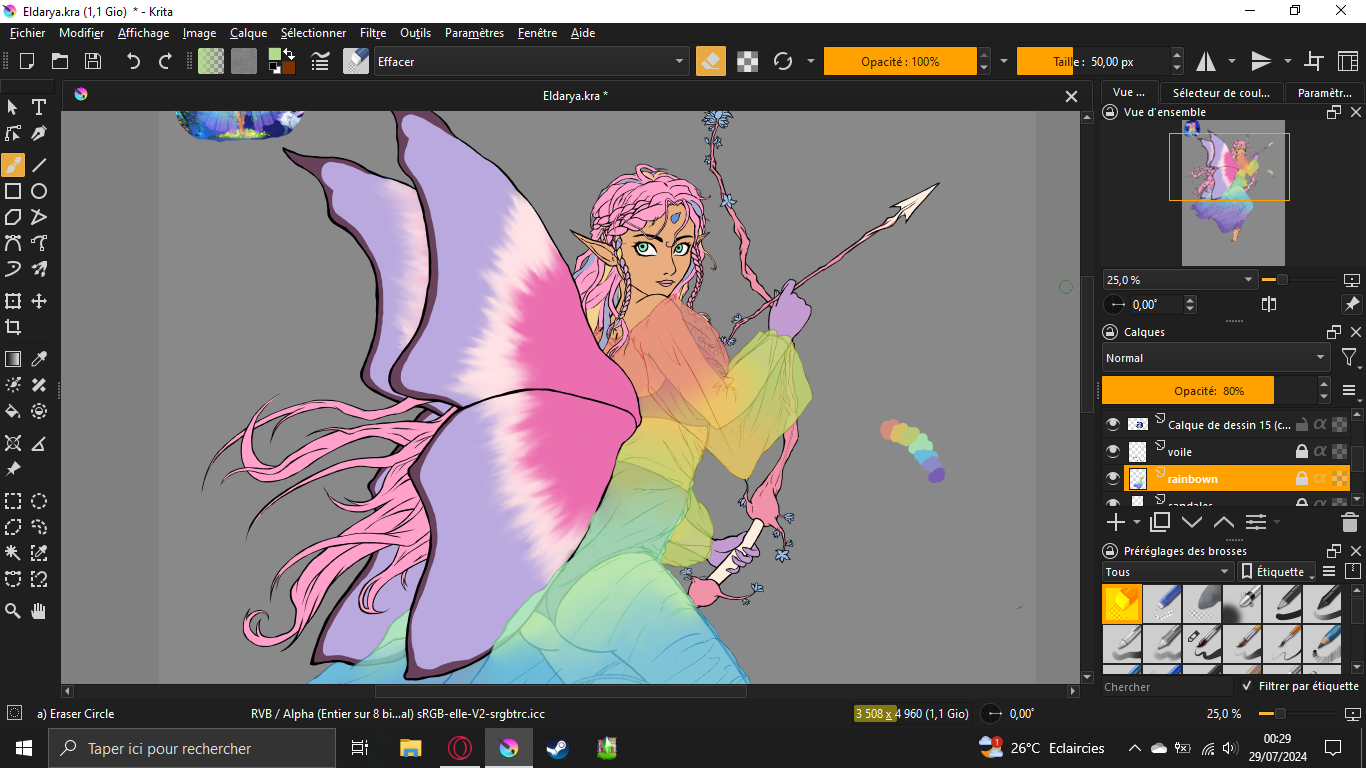
Task: Open the add layer type dropdown arrow
Action: 1137,522
